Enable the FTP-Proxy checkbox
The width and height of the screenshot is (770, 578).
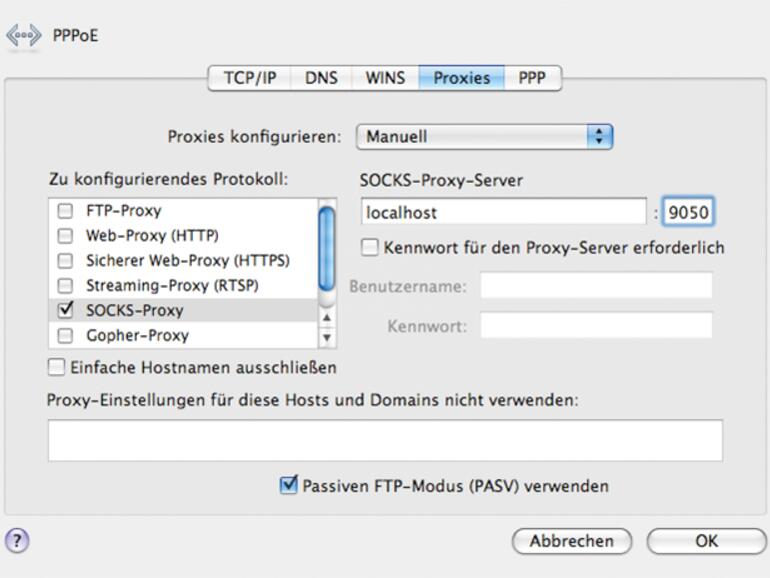66,211
